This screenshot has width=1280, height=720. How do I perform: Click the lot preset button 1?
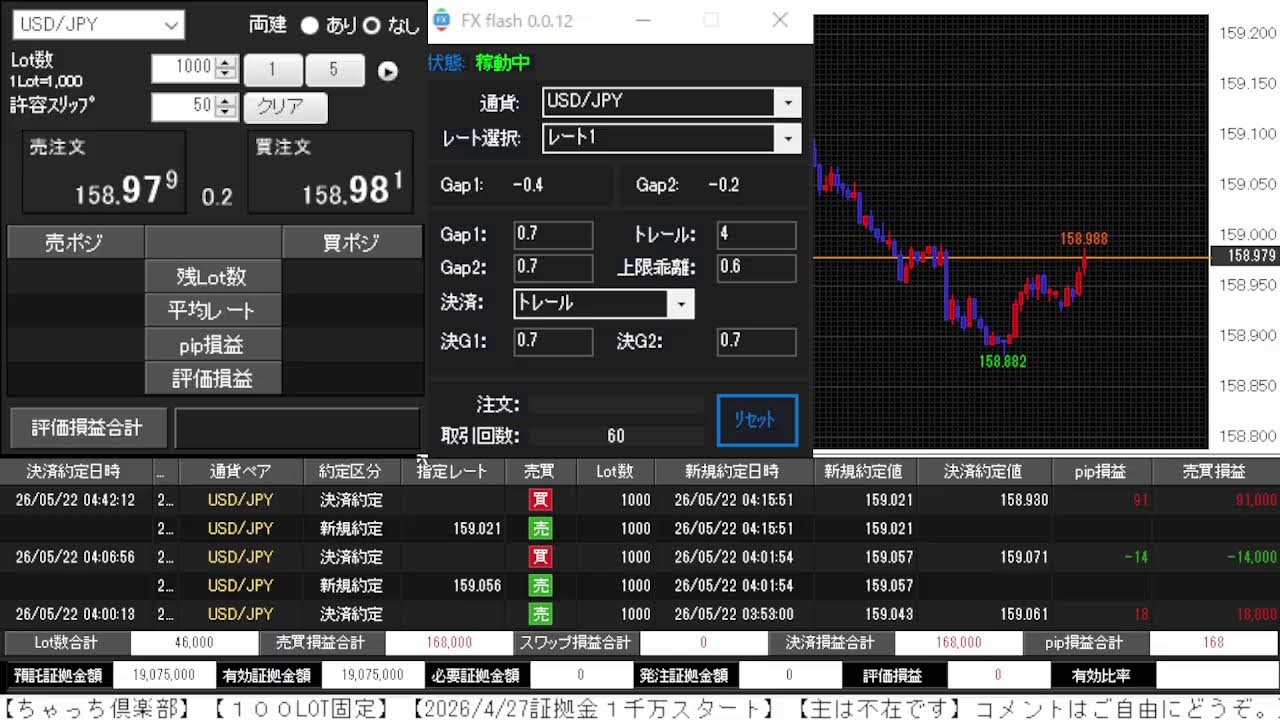[273, 70]
